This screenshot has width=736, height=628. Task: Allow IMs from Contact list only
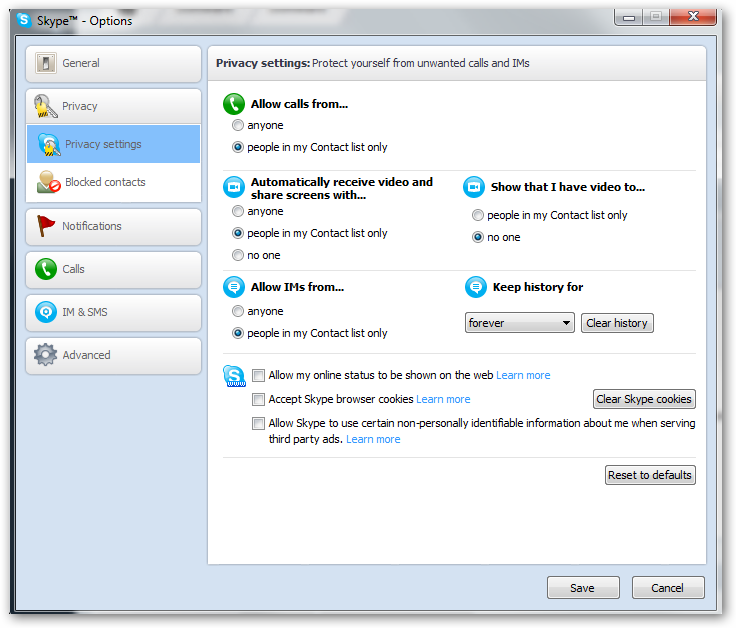click(238, 333)
